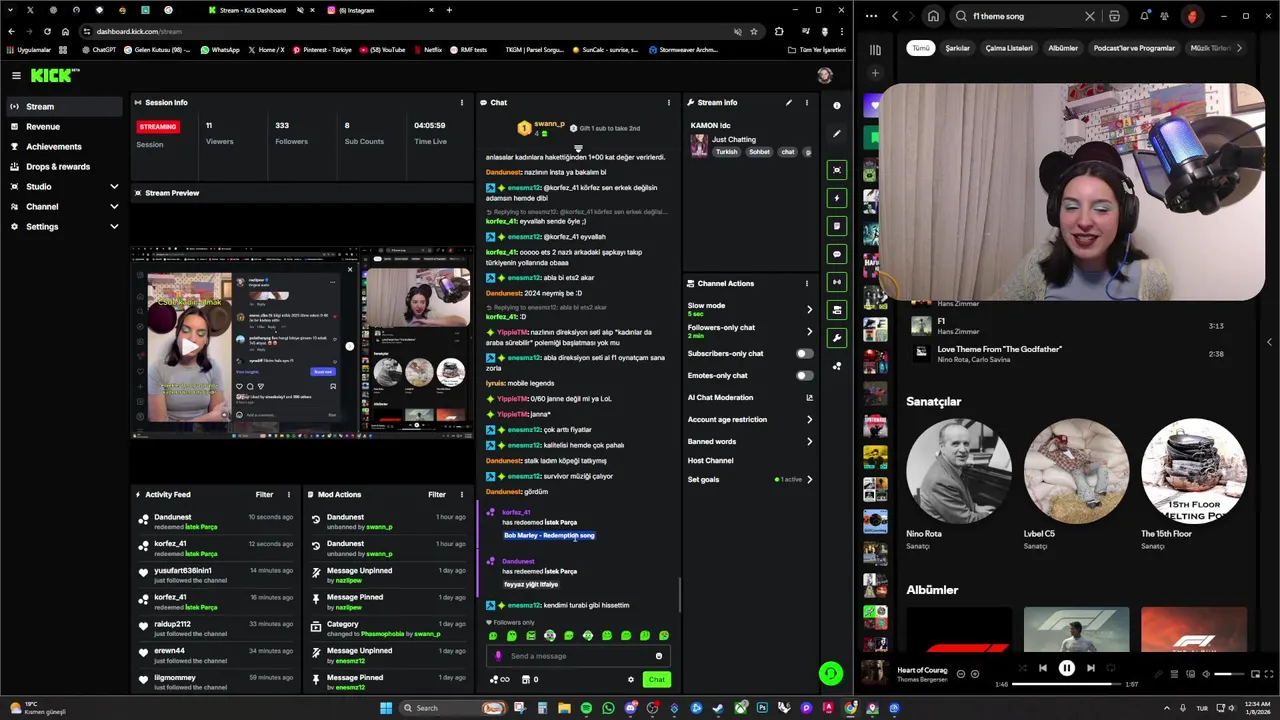
Task: Select Achievements in Kick sidebar
Action: [65, 146]
